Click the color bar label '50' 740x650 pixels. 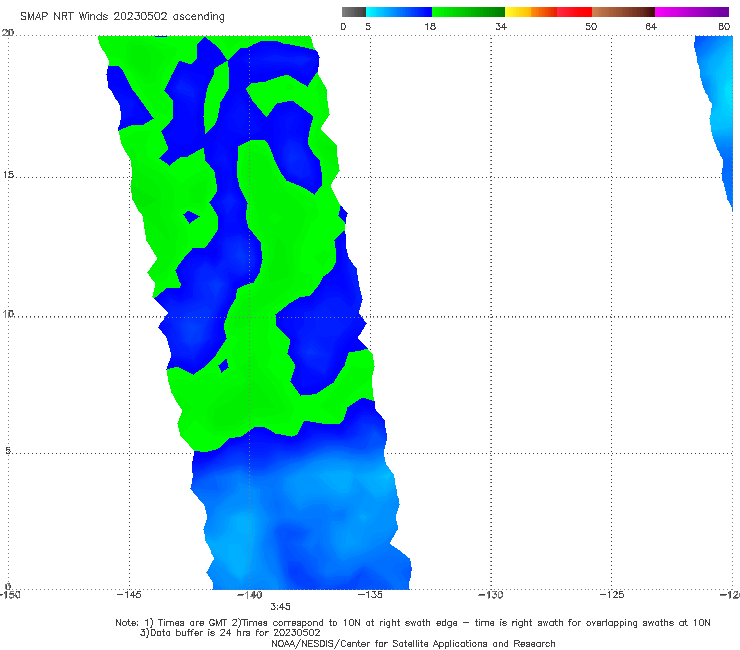tap(591, 26)
